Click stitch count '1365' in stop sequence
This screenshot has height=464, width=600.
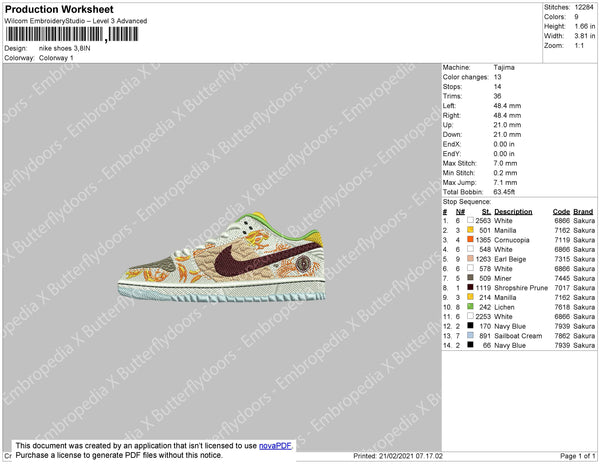[x=483, y=240]
